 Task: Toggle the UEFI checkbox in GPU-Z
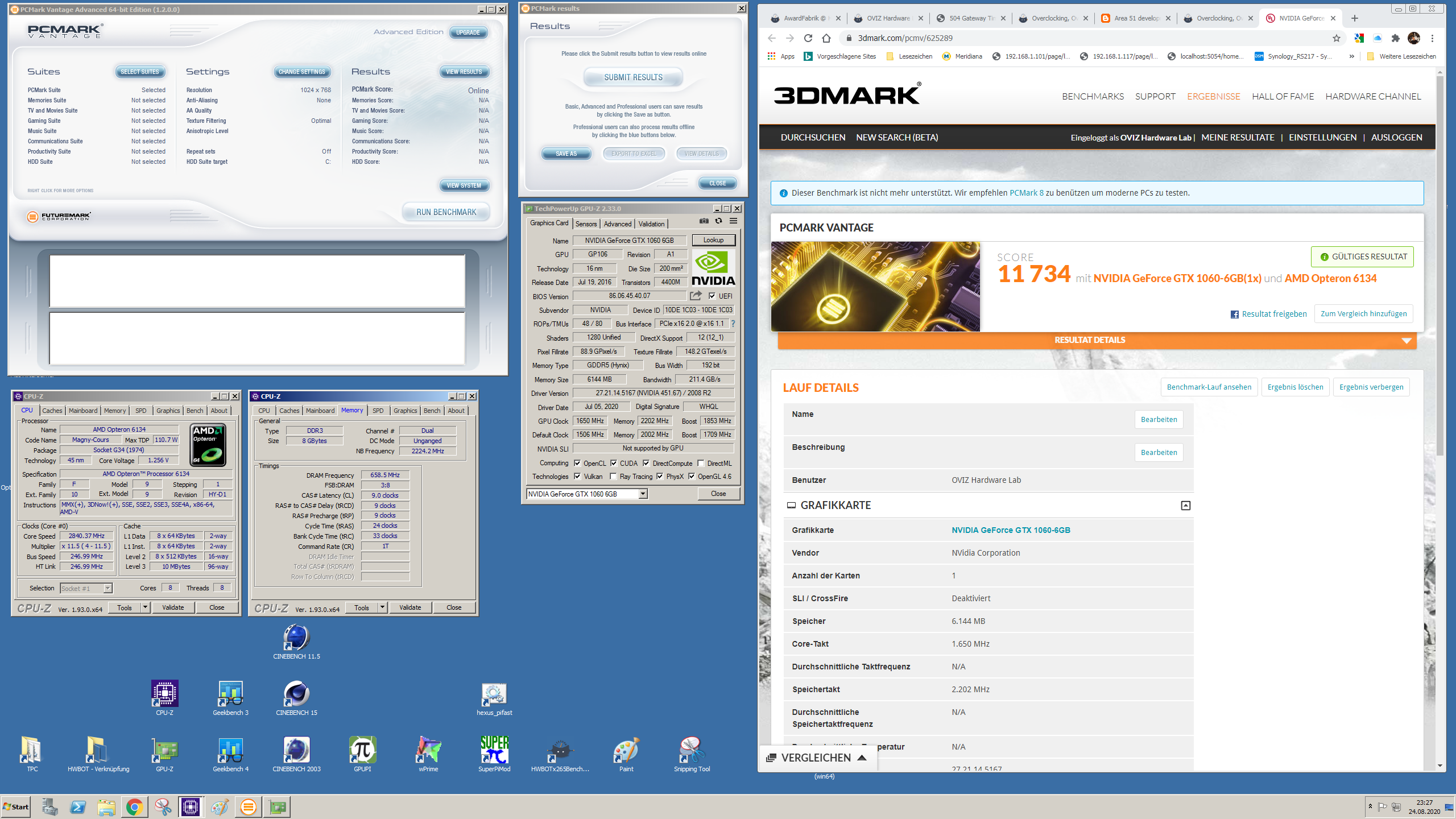click(712, 296)
